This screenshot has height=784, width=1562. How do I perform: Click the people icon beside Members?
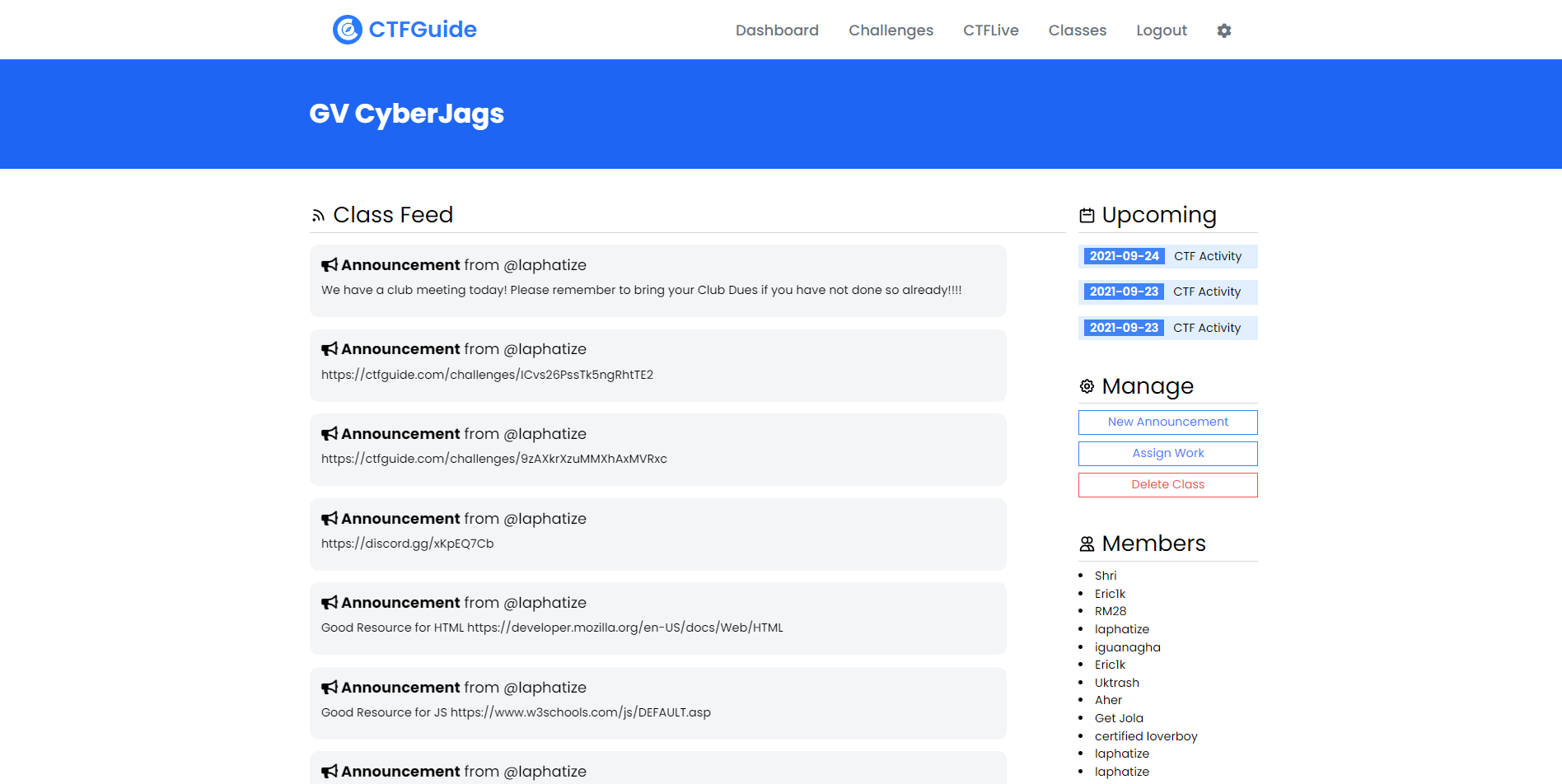pyautogui.click(x=1087, y=544)
